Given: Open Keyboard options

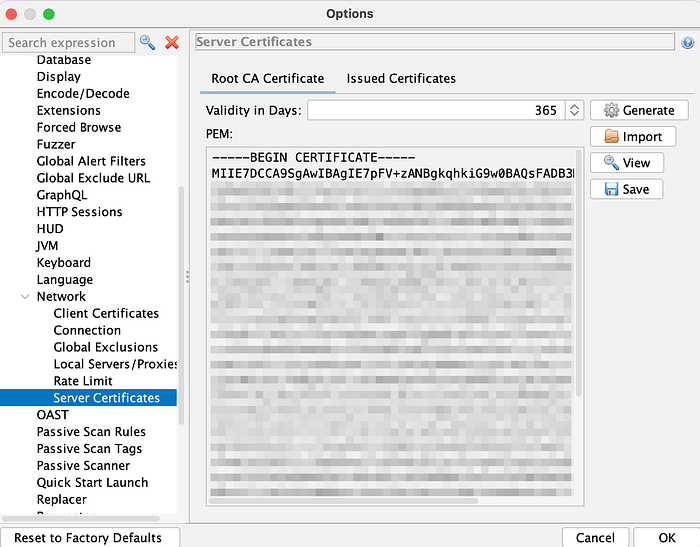Looking at the screenshot, I should coord(64,263).
